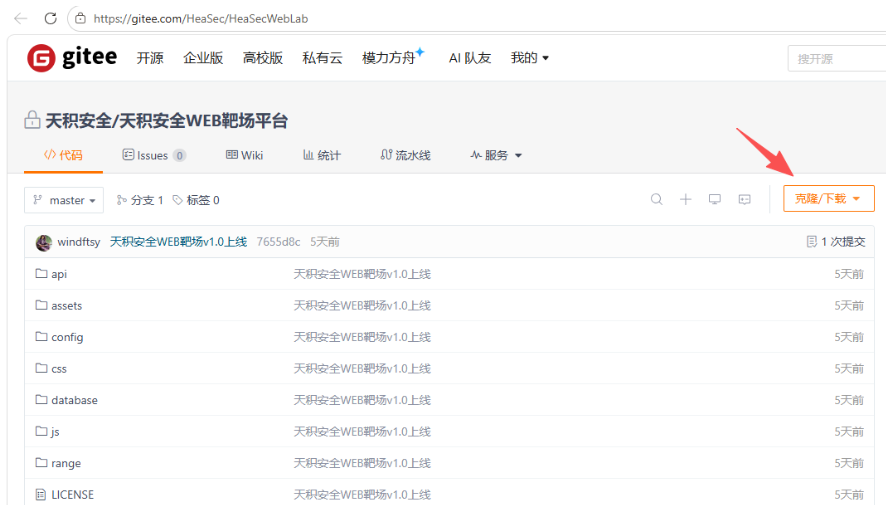886x505 pixels.
Task: Click windftsy's avatar image
Action: pos(44,242)
